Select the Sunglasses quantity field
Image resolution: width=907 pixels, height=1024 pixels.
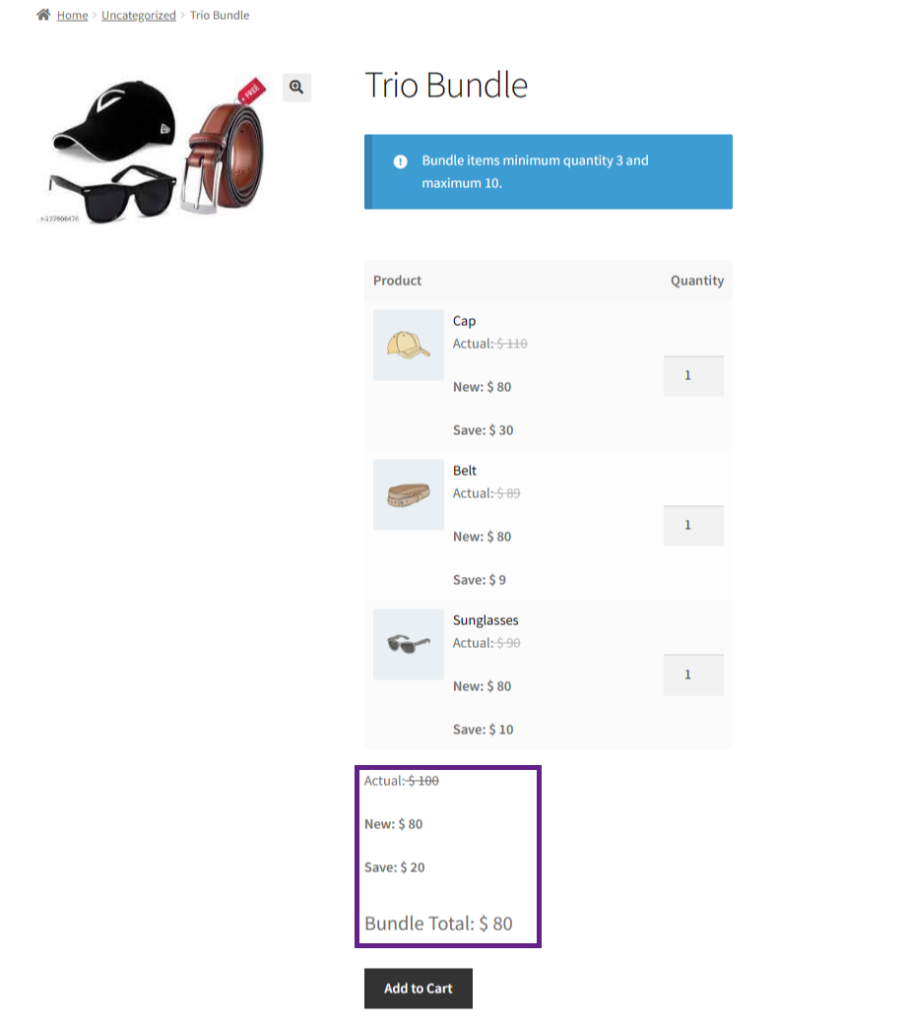693,675
